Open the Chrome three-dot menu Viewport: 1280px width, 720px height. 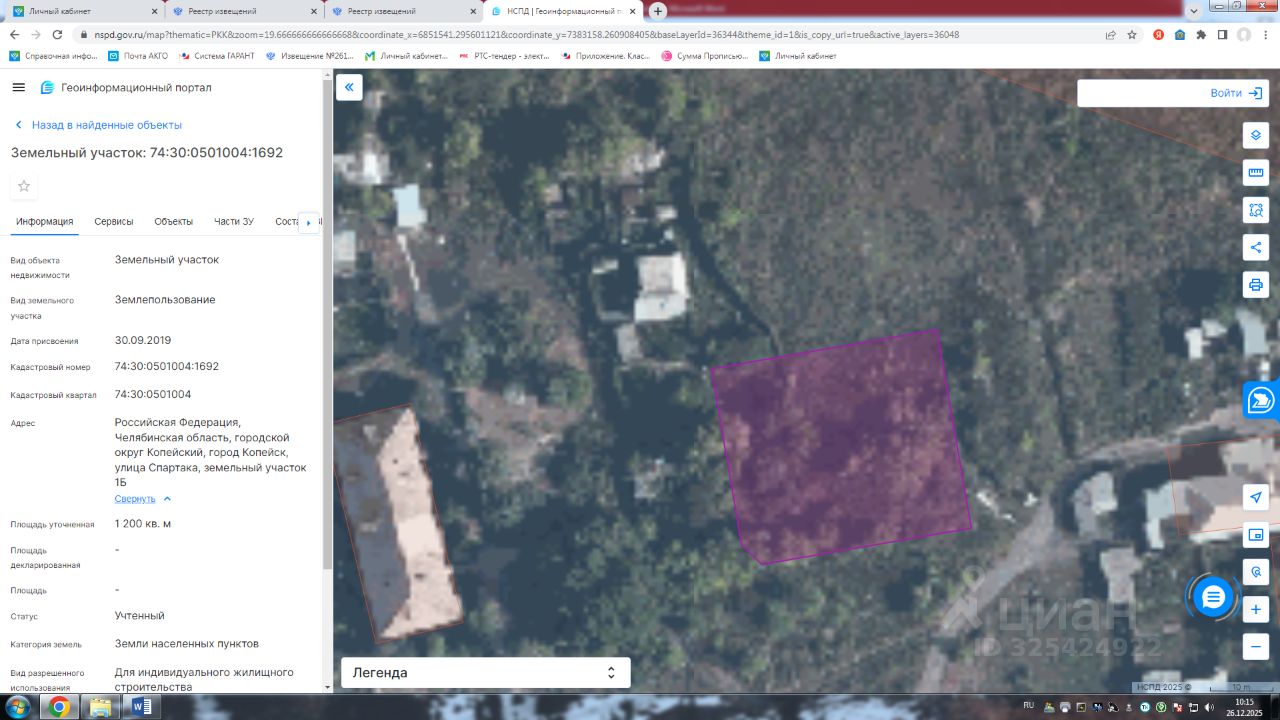1265,34
